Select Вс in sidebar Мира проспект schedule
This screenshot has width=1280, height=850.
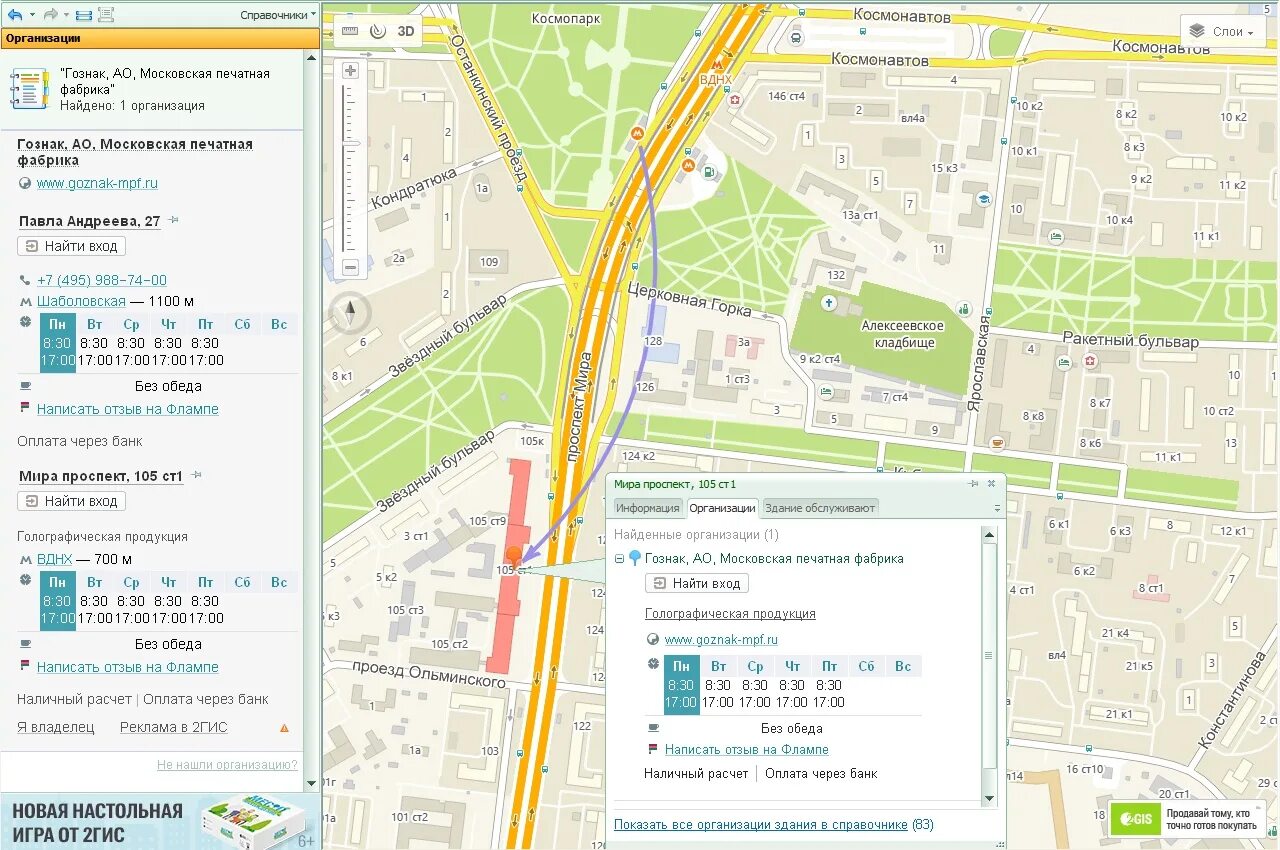(x=279, y=583)
